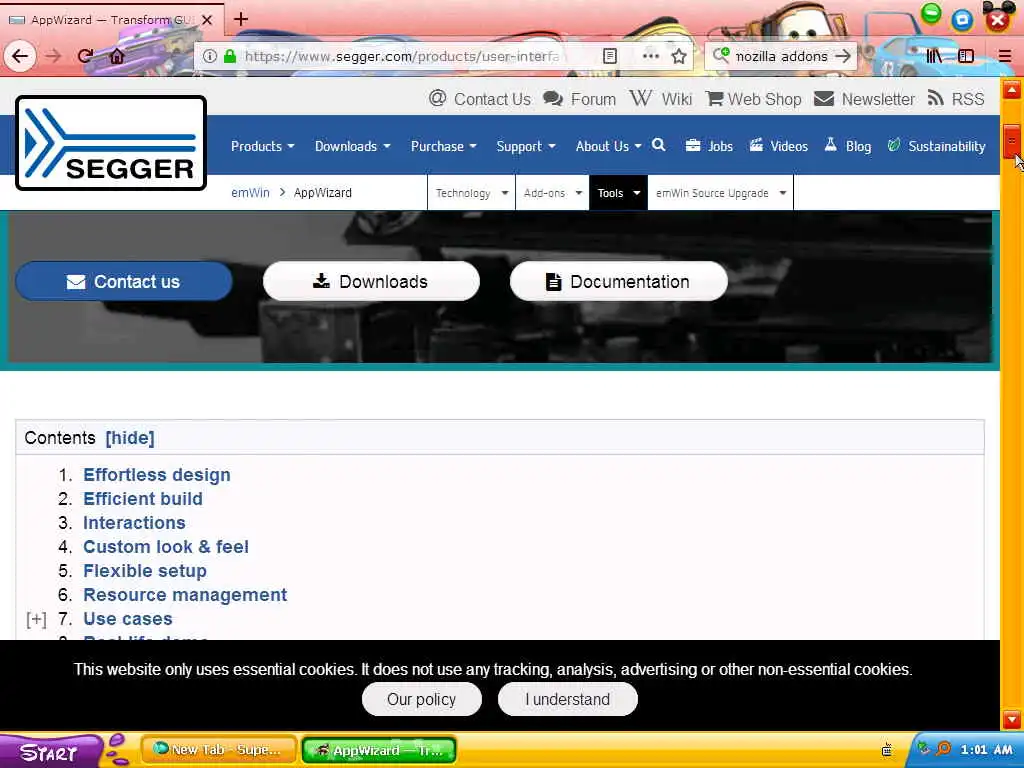Jump to Effortless design section
Viewport: 1024px width, 768px height.
157,475
